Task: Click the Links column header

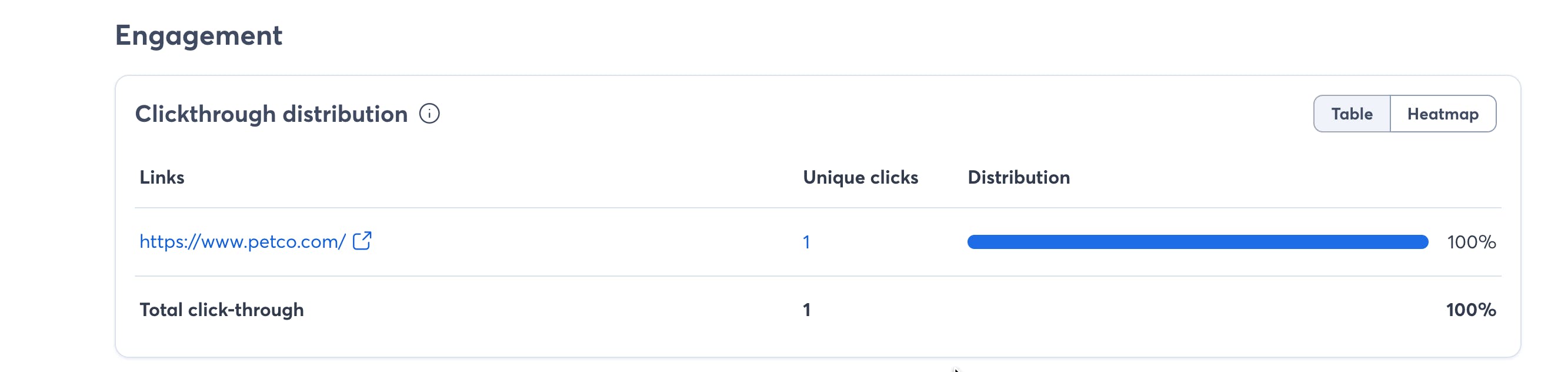Action: 162,177
